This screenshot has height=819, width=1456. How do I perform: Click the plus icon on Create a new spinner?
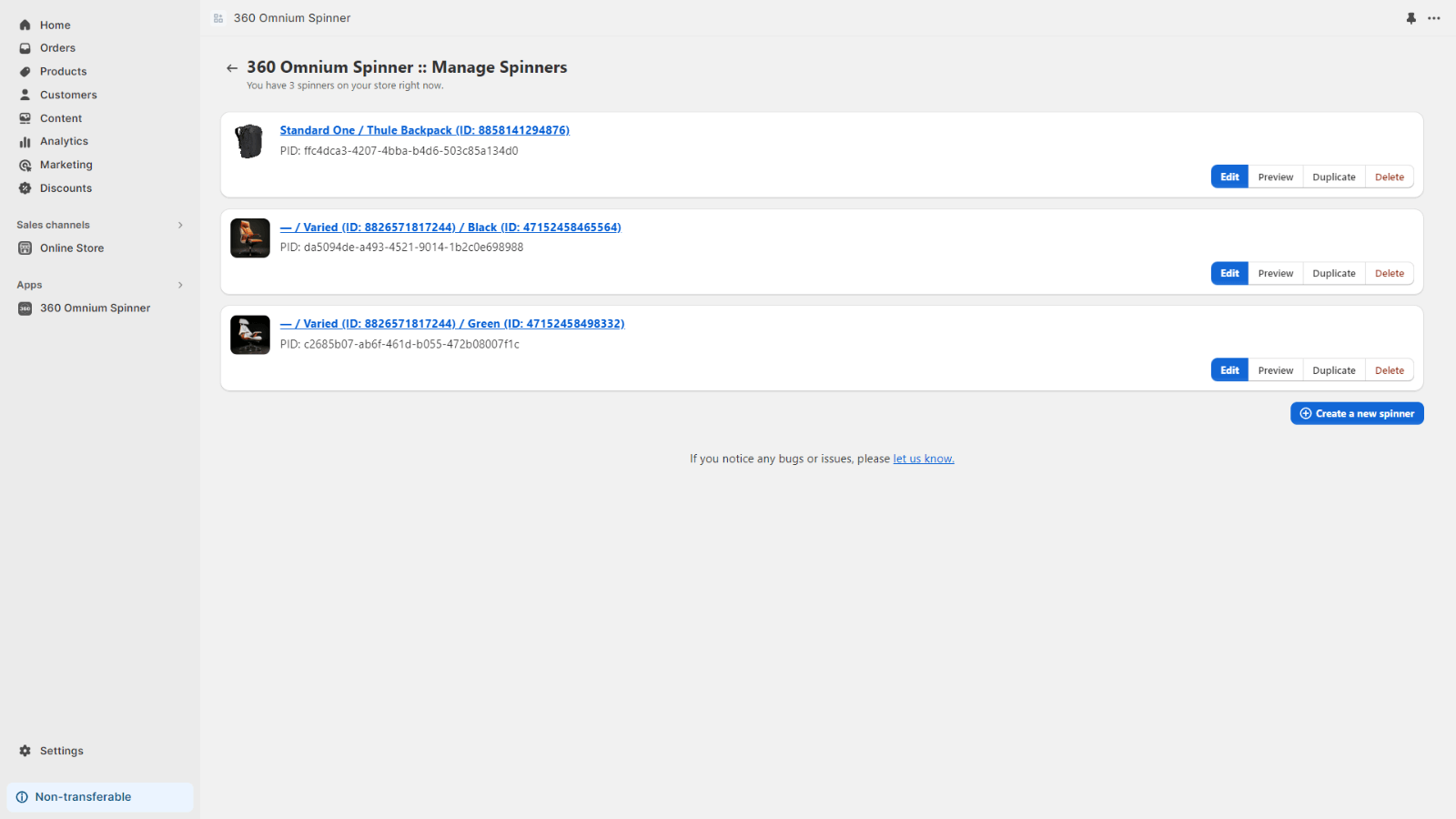tap(1306, 414)
